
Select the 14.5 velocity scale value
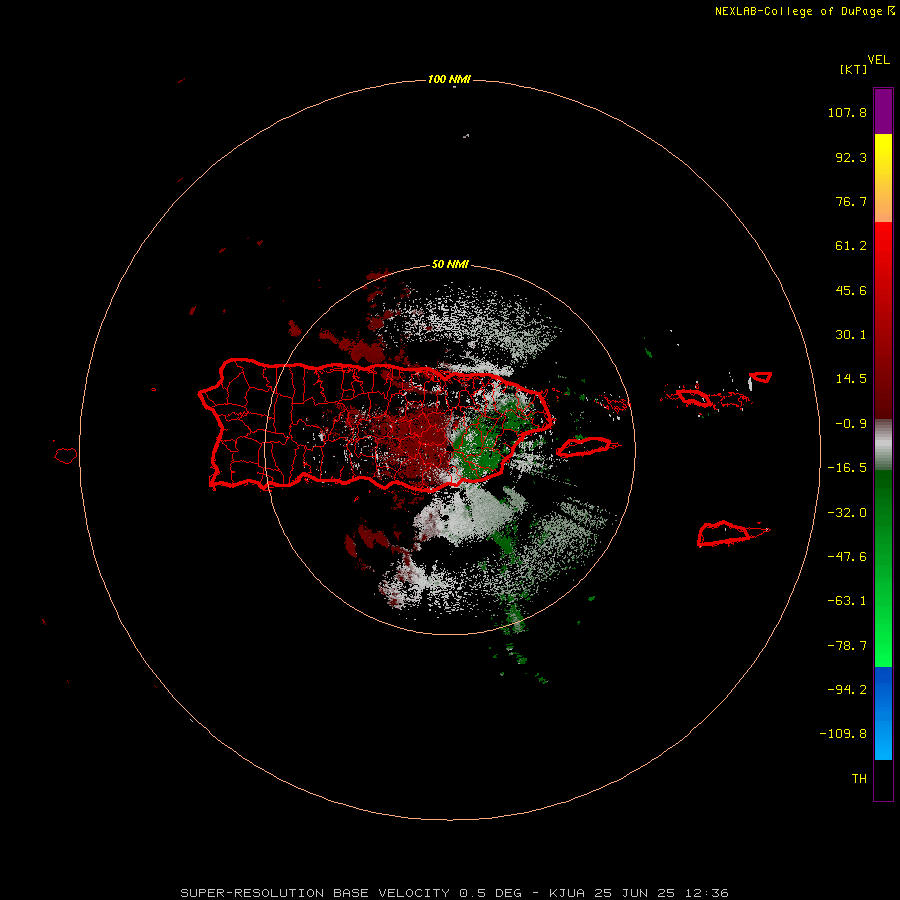(851, 379)
